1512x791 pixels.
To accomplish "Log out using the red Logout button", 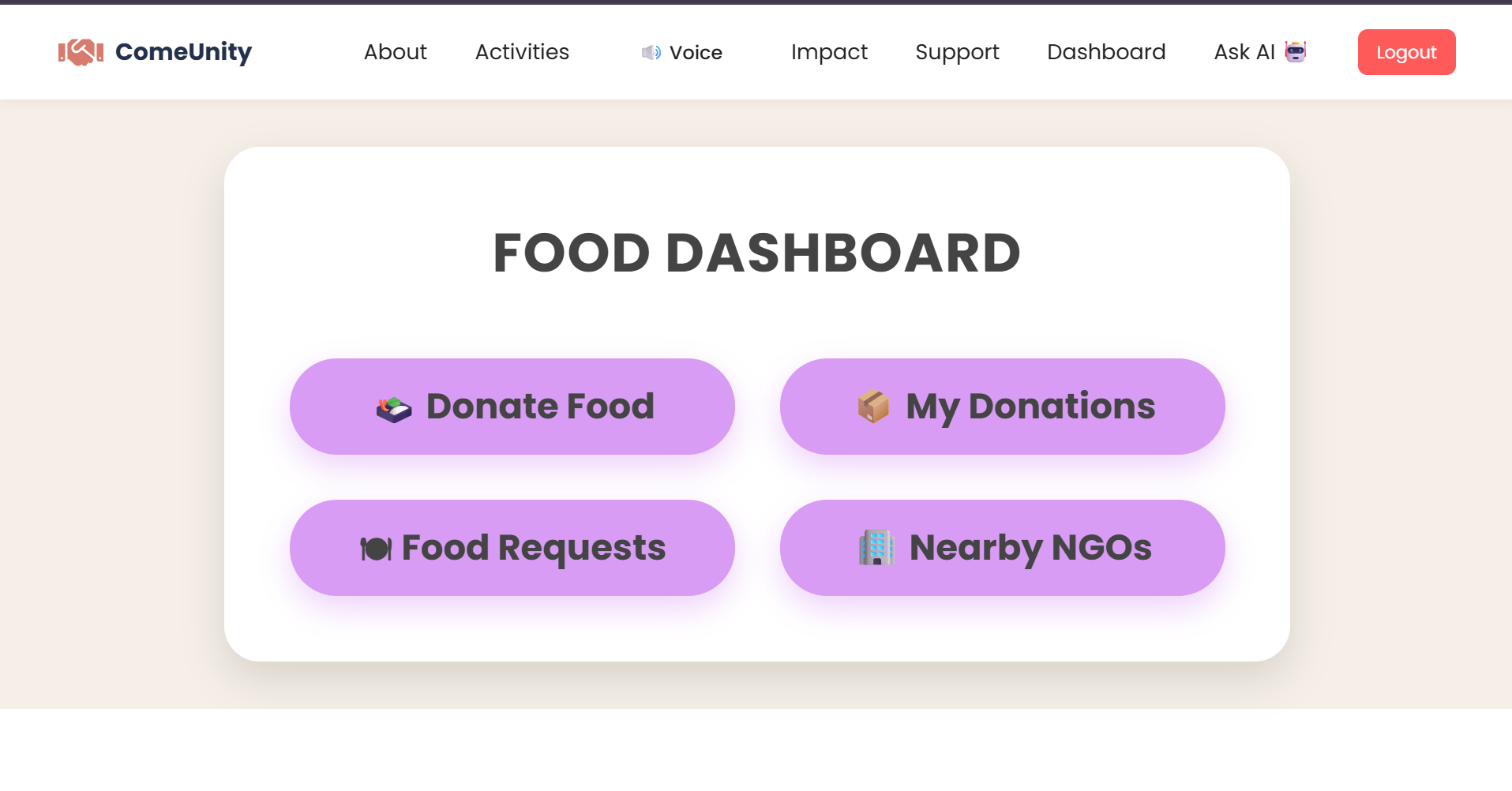I will point(1406,52).
